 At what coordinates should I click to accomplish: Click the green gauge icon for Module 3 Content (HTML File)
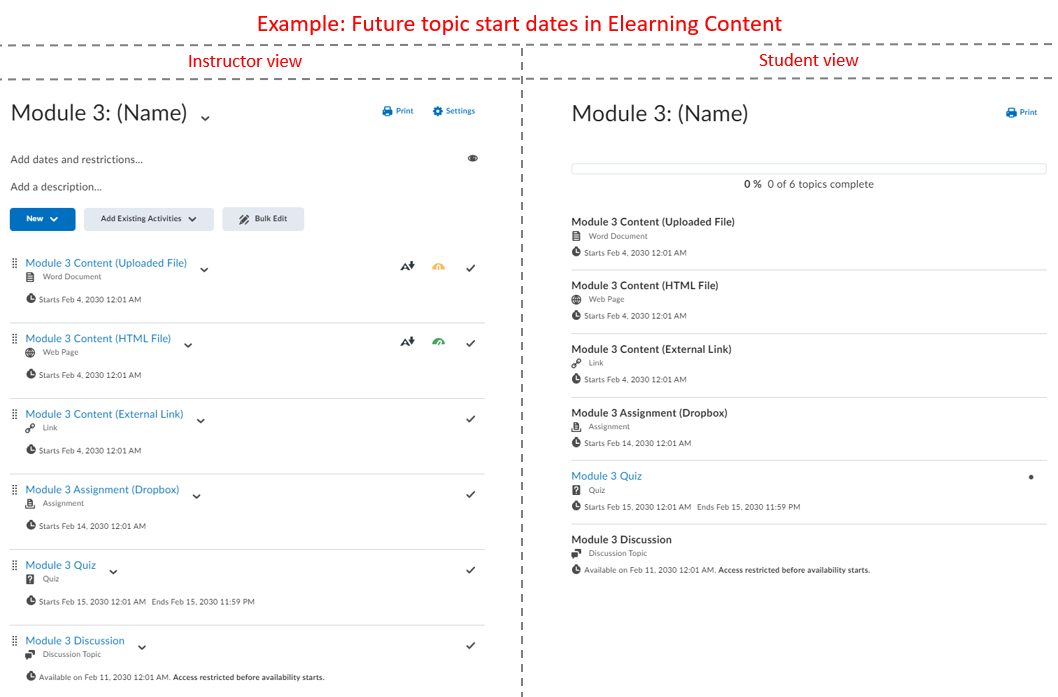click(438, 341)
